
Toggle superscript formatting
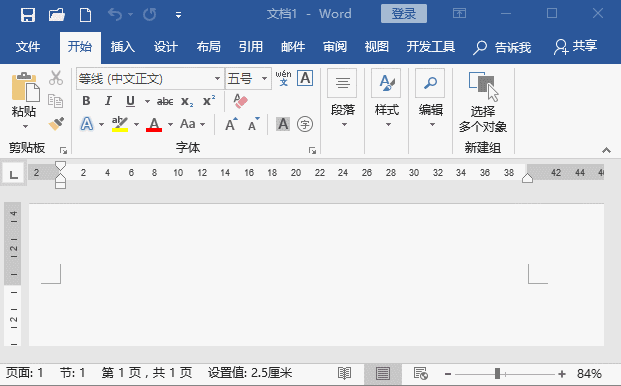coord(209,101)
